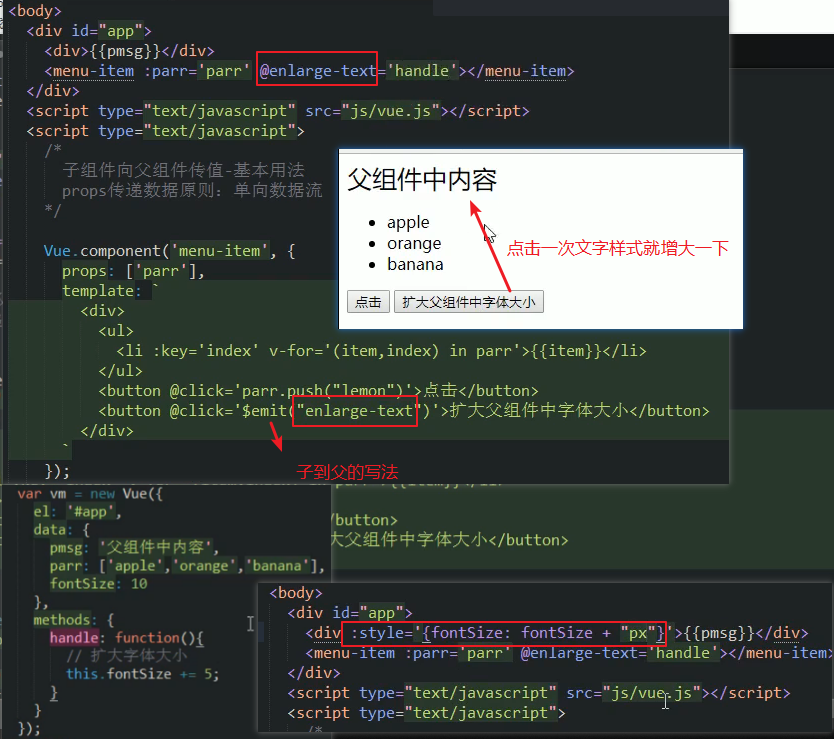
Task: Select the orange list item
Action: click(414, 243)
